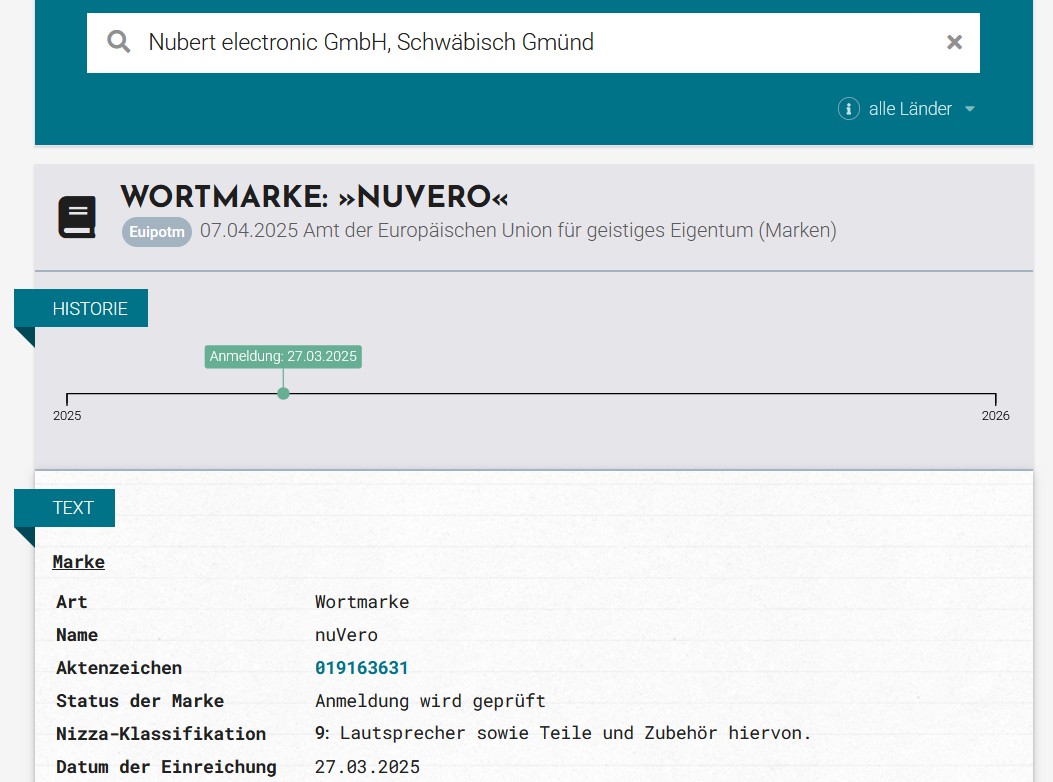Click the status text Anmeldung wird geprüft
1053x782 pixels.
click(x=430, y=700)
